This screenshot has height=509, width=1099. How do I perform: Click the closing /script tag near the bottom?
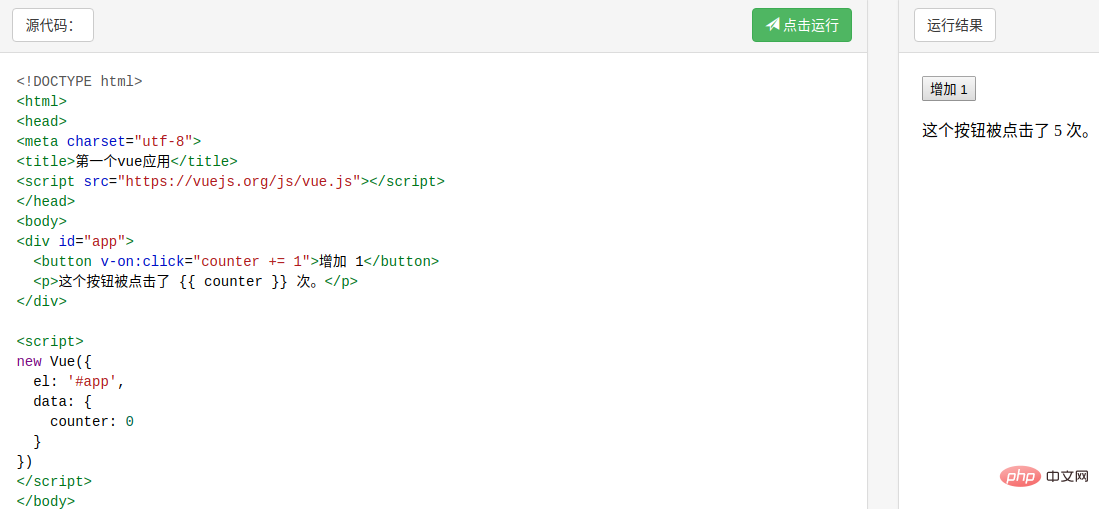(54, 481)
